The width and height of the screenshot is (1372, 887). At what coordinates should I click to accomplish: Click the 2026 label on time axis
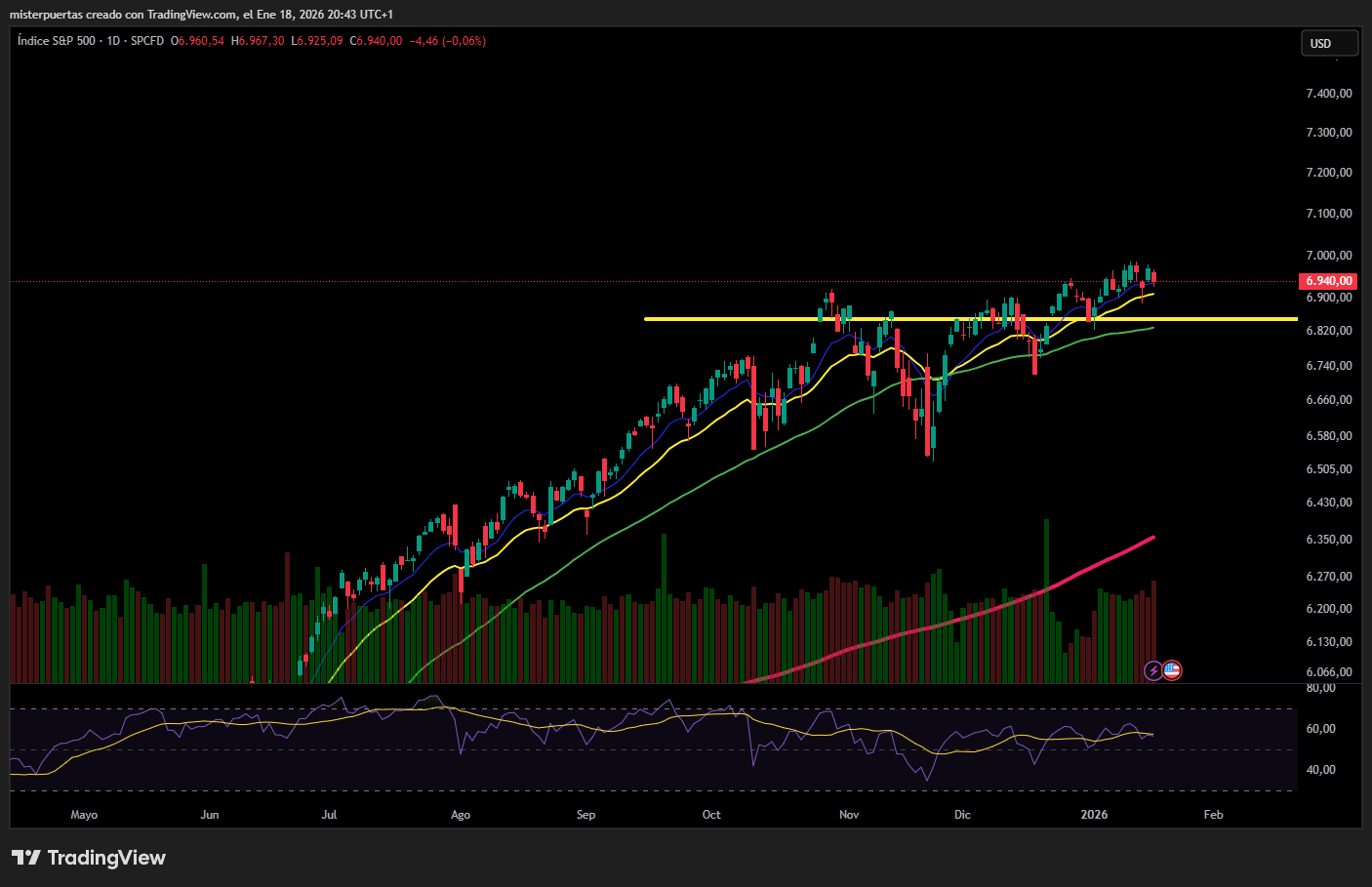[1095, 815]
